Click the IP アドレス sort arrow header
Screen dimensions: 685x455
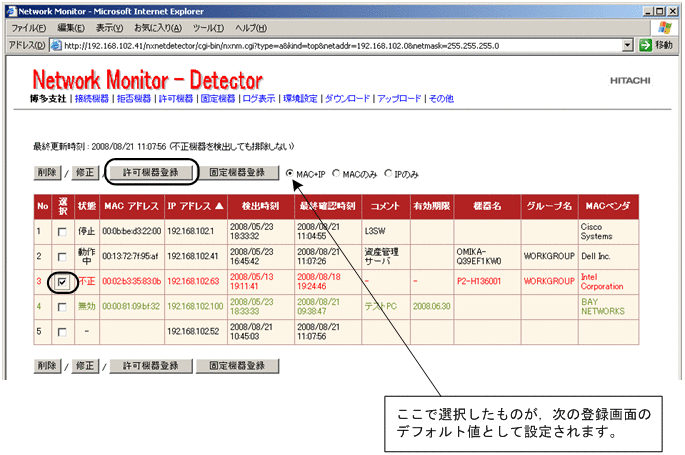[x=219, y=206]
